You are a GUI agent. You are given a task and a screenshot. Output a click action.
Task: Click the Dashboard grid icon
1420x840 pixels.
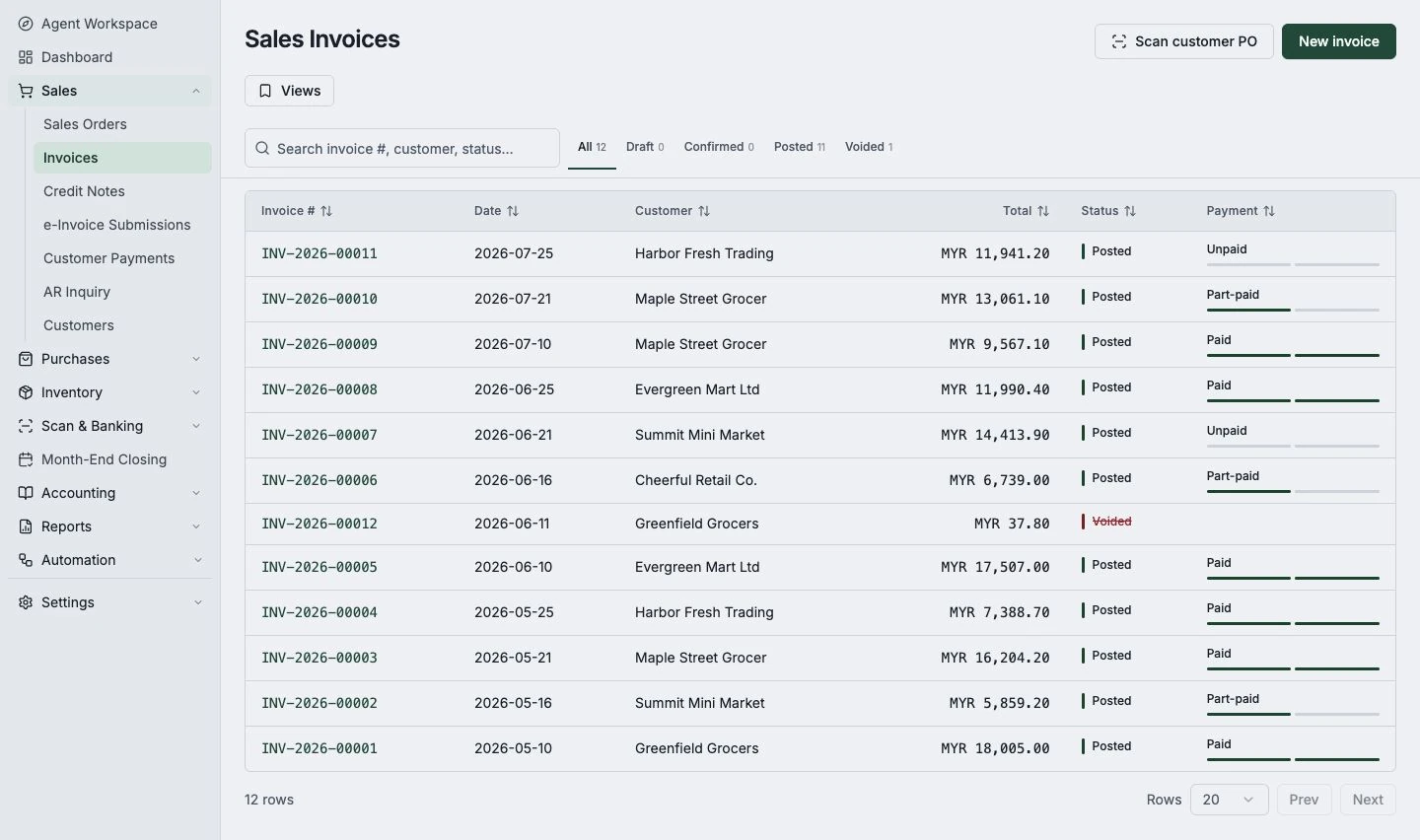(x=26, y=57)
